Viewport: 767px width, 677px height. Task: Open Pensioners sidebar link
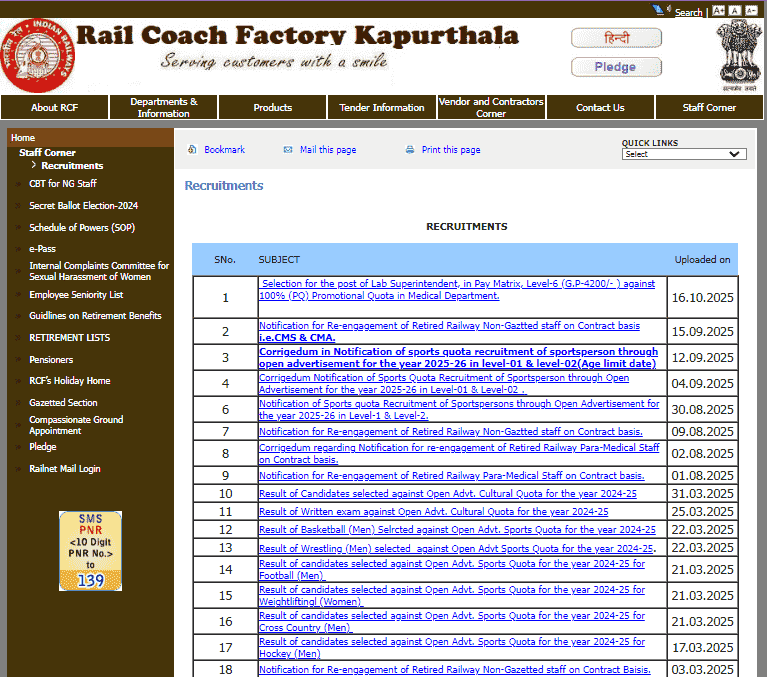(x=51, y=360)
